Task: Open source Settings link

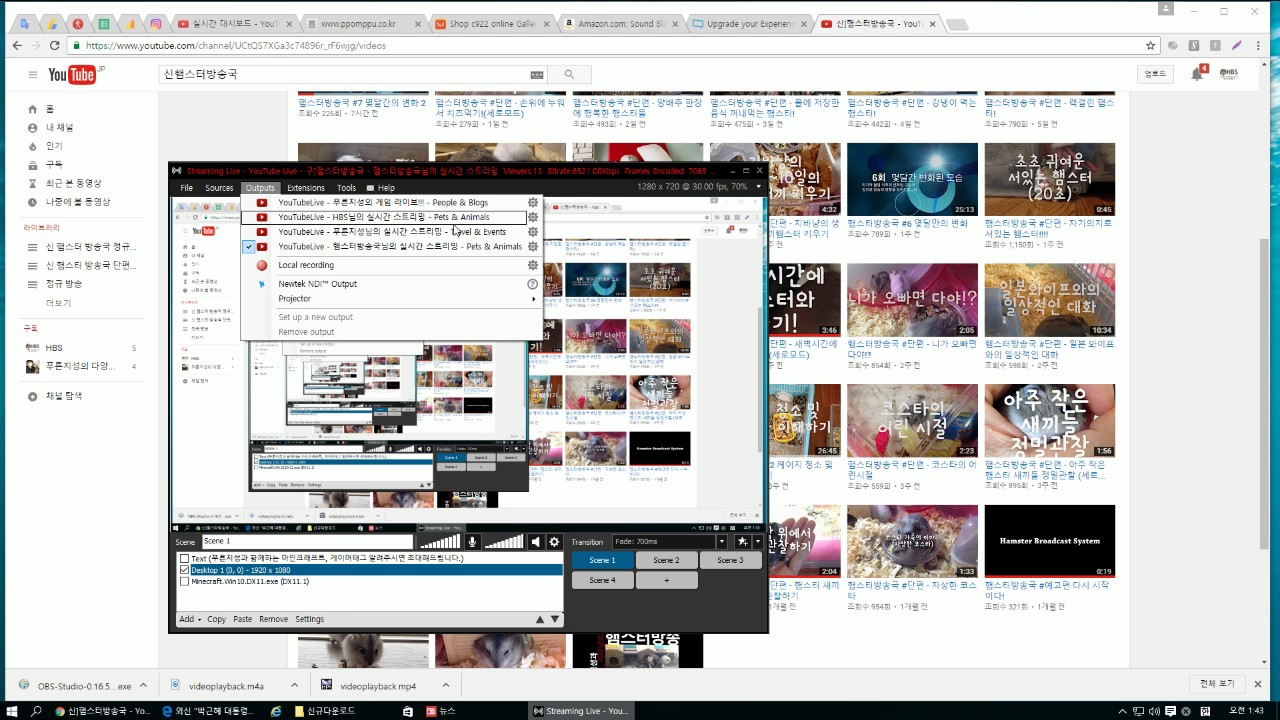Action: (309, 619)
